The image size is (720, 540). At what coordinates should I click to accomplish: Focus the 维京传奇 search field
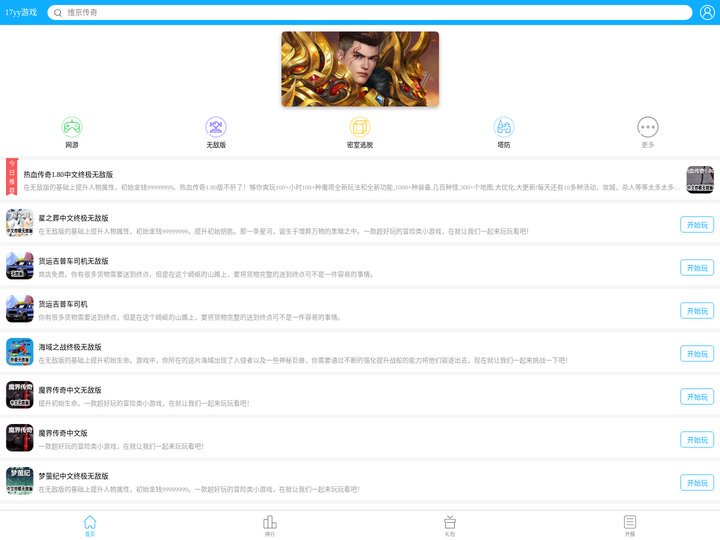(370, 12)
